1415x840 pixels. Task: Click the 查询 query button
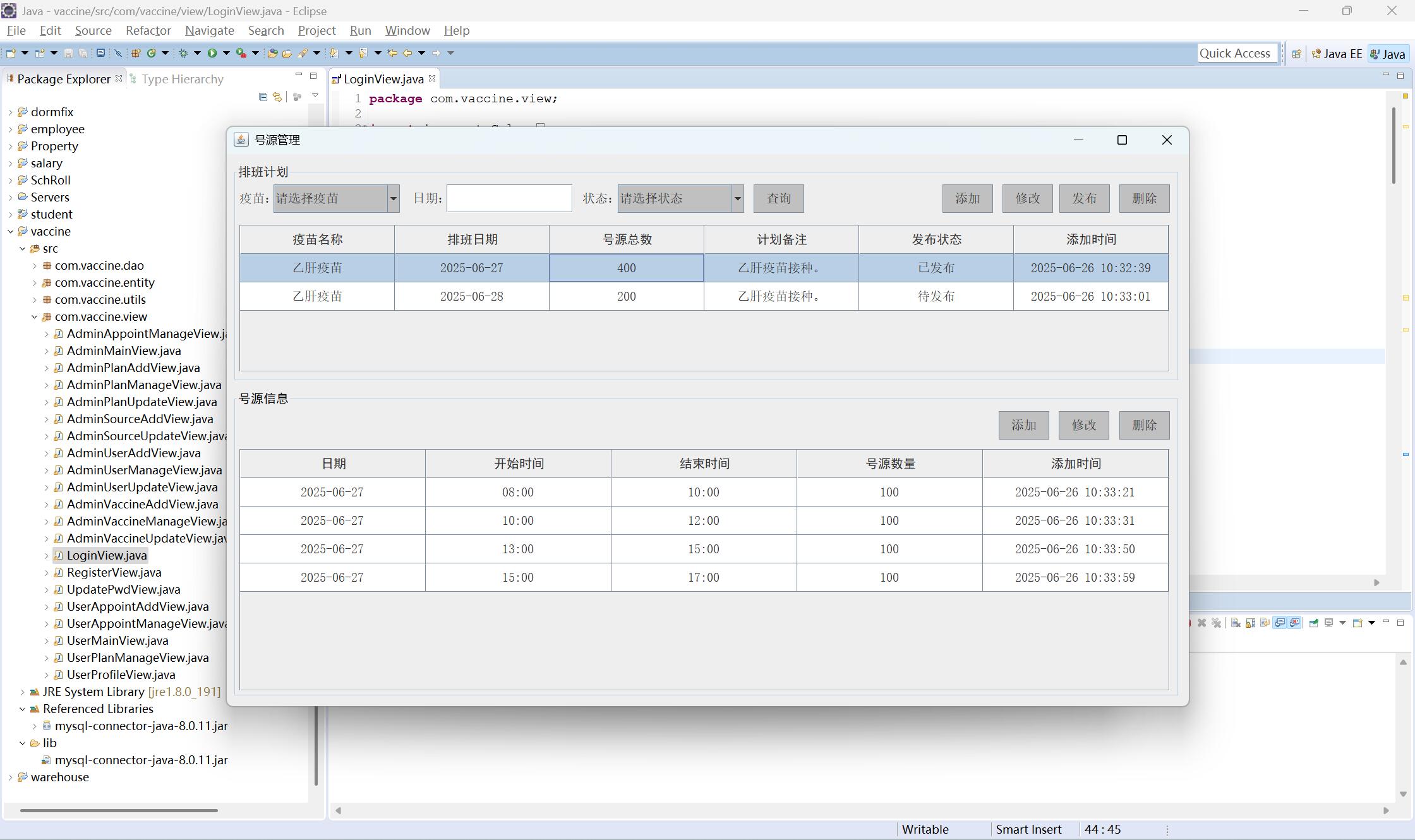[x=778, y=198]
